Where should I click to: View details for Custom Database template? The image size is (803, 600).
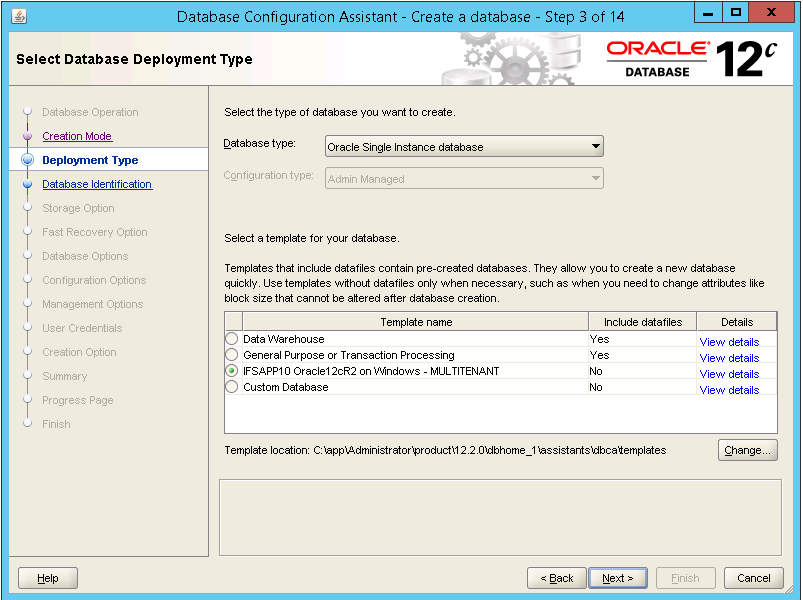click(x=729, y=390)
